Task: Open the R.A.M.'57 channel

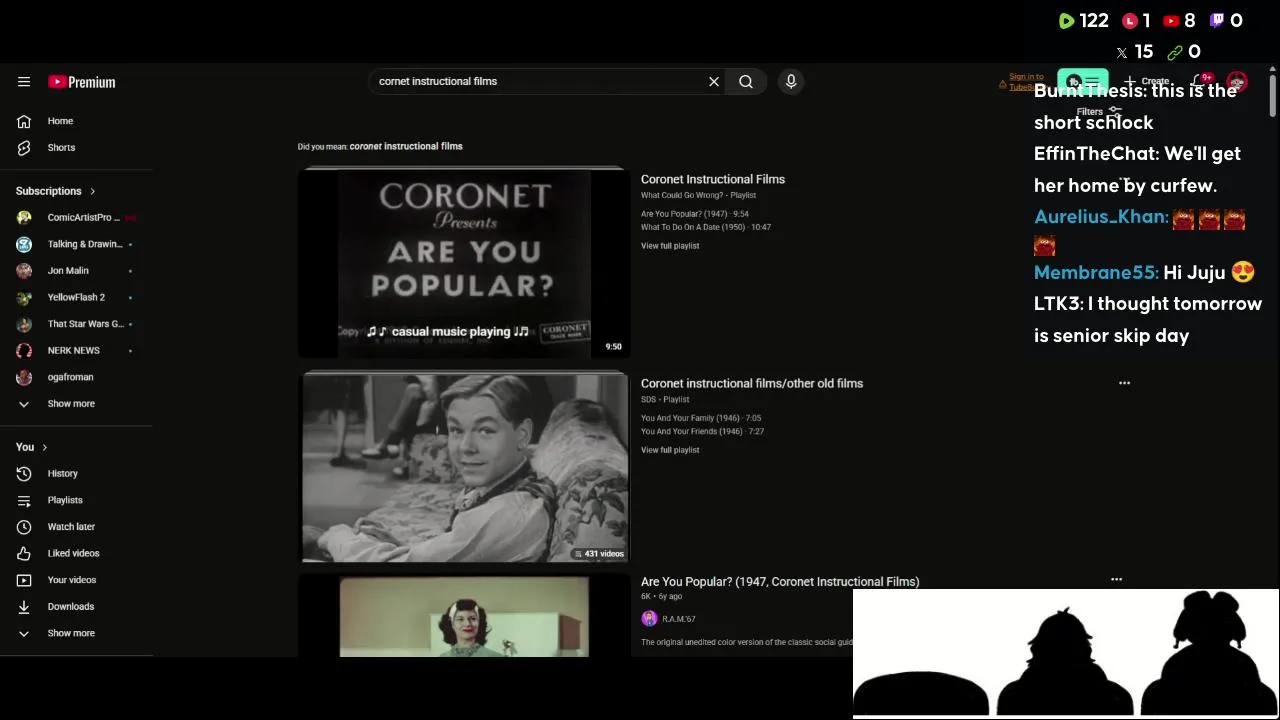Action: pyautogui.click(x=679, y=619)
